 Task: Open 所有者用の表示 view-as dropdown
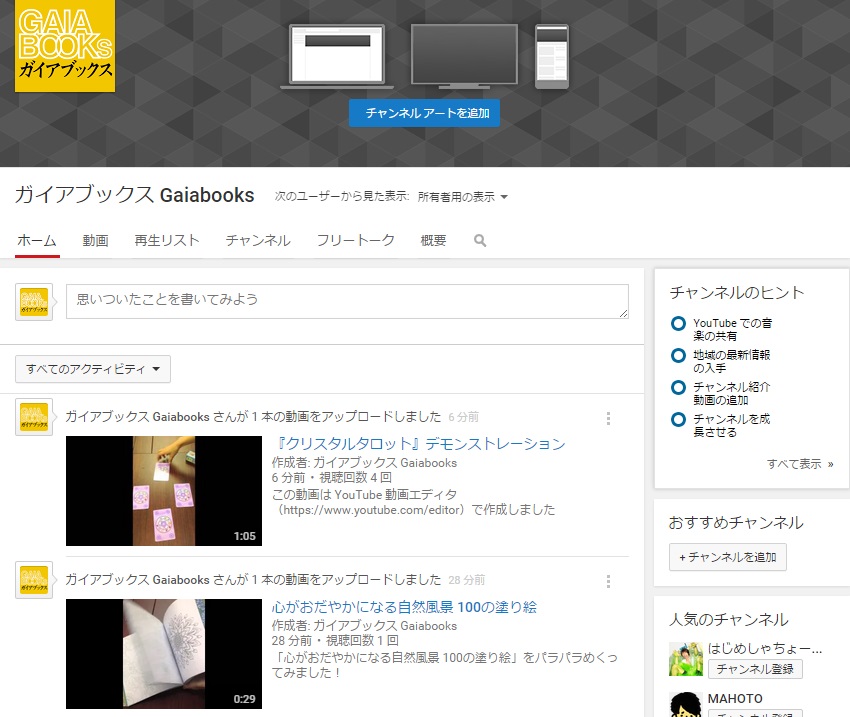point(463,197)
